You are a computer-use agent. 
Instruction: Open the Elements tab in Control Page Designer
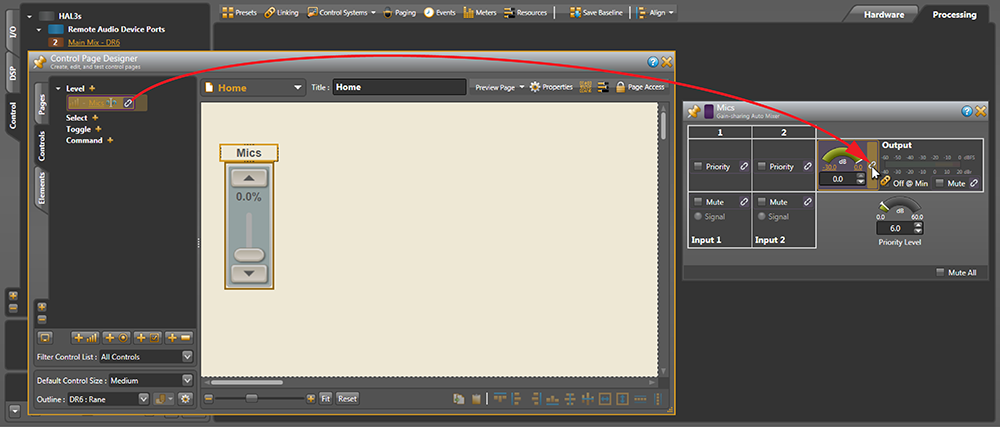41,187
